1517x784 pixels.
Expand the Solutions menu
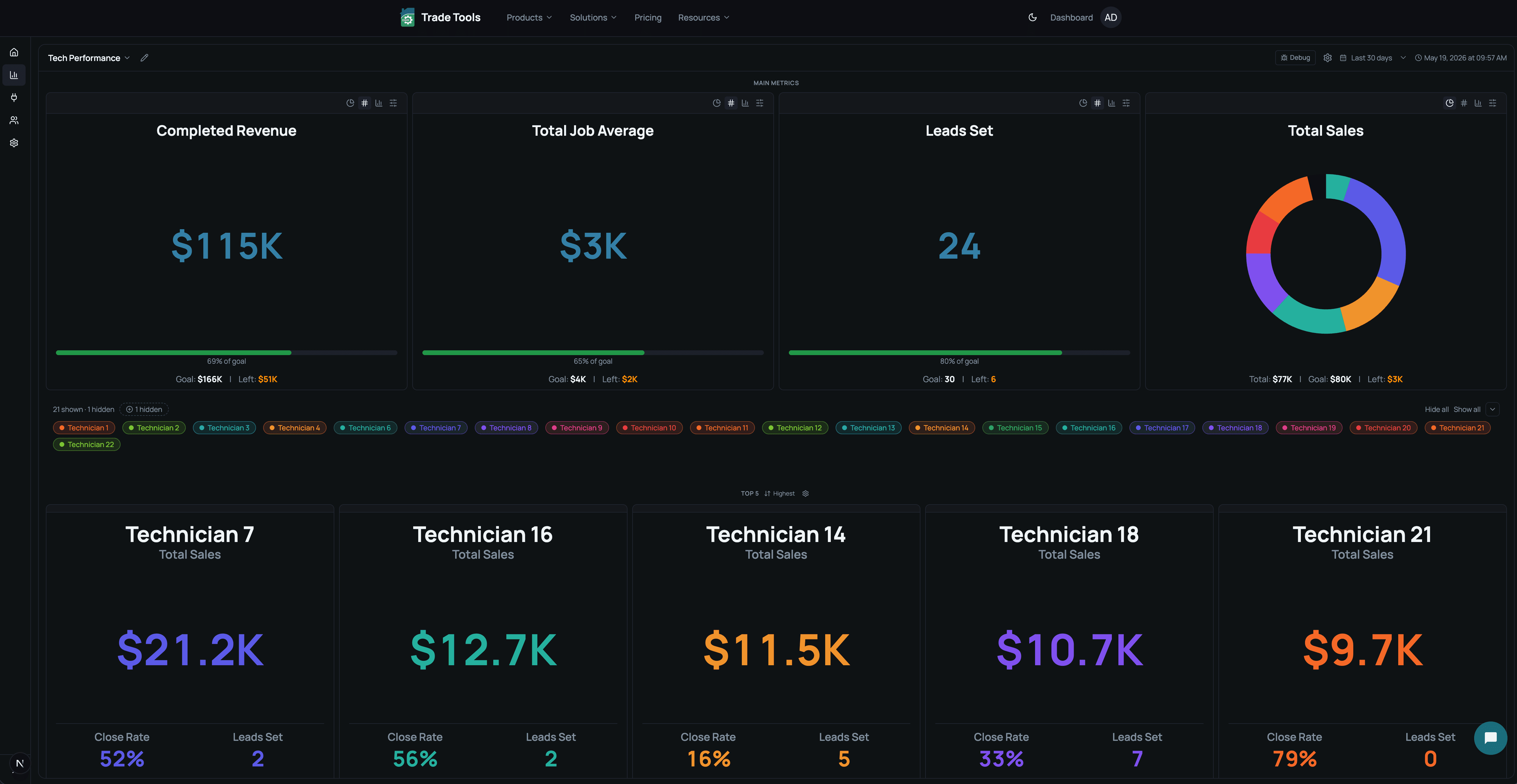pyautogui.click(x=593, y=18)
